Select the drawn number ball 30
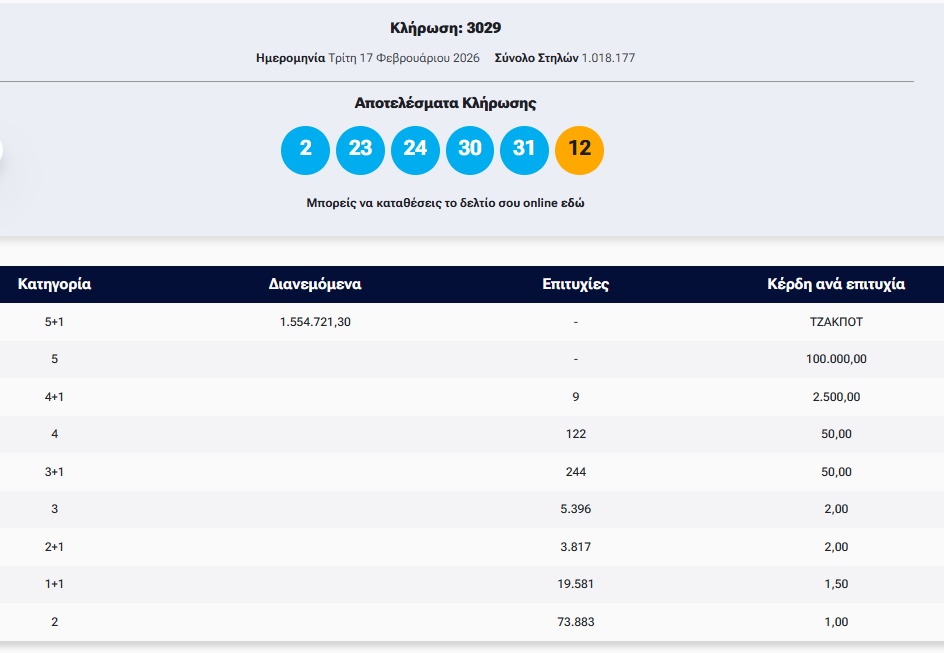The image size is (944, 653). click(470, 149)
